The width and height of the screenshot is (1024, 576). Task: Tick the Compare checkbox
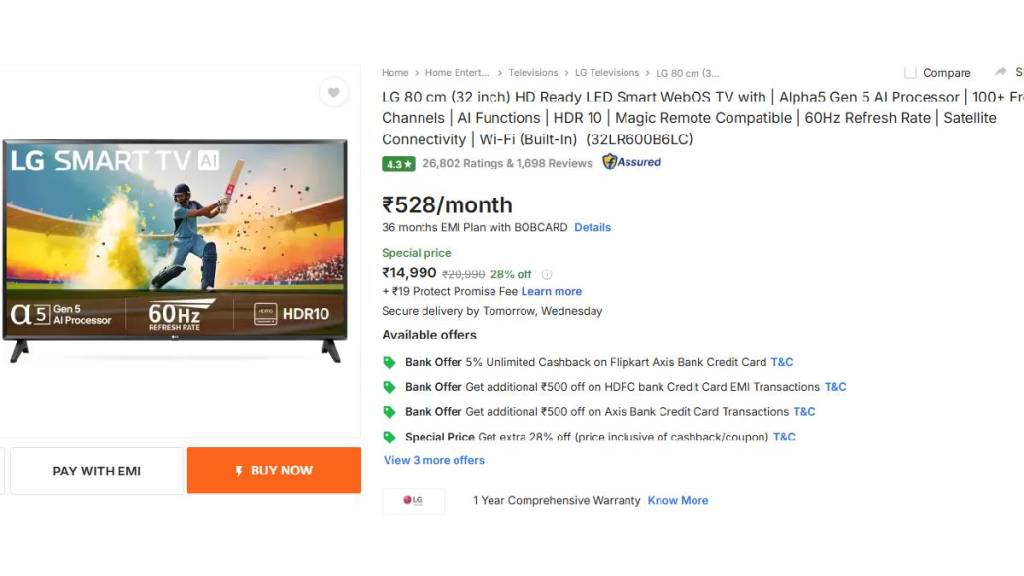click(910, 73)
